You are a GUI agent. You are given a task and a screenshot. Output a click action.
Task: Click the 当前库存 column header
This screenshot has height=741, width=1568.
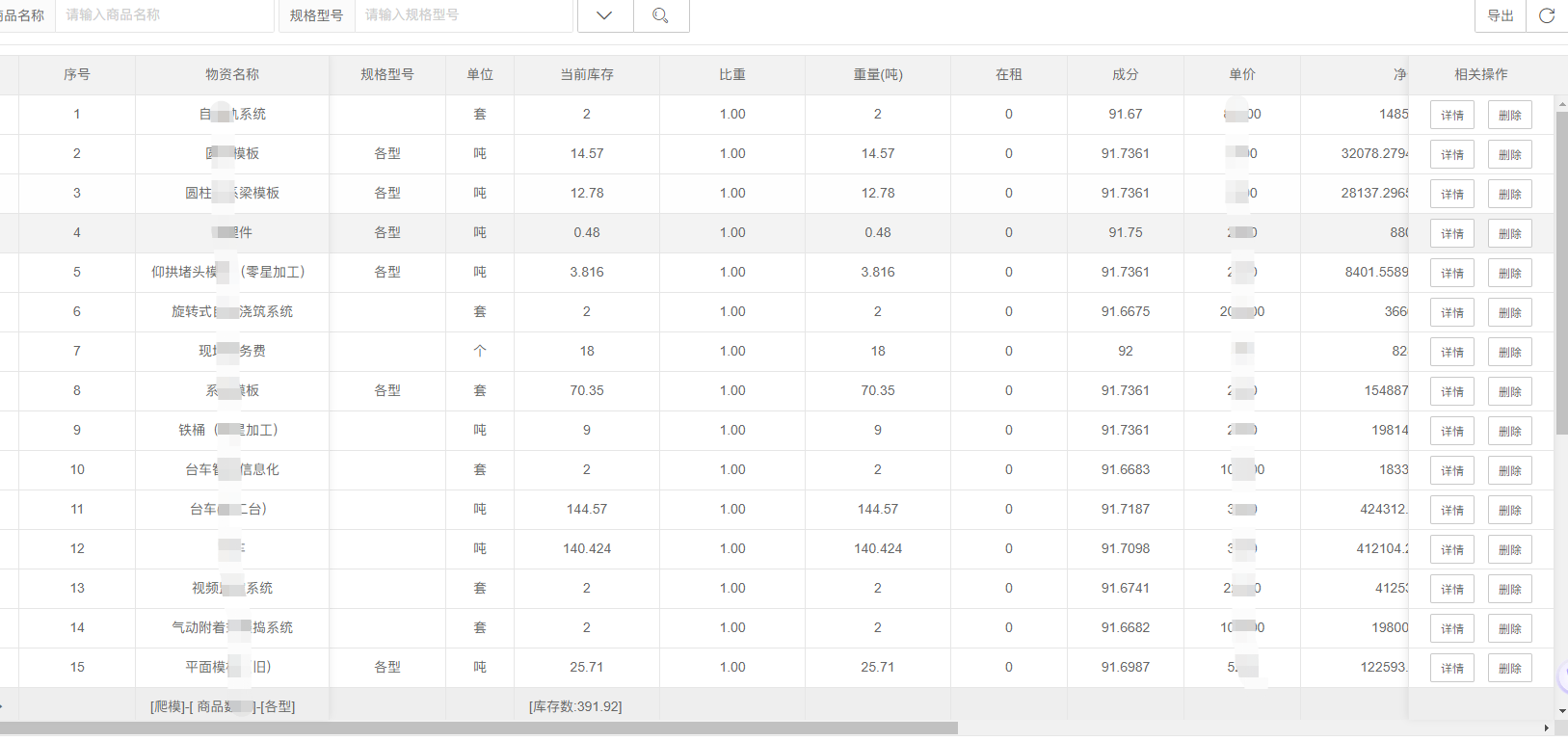(x=586, y=74)
